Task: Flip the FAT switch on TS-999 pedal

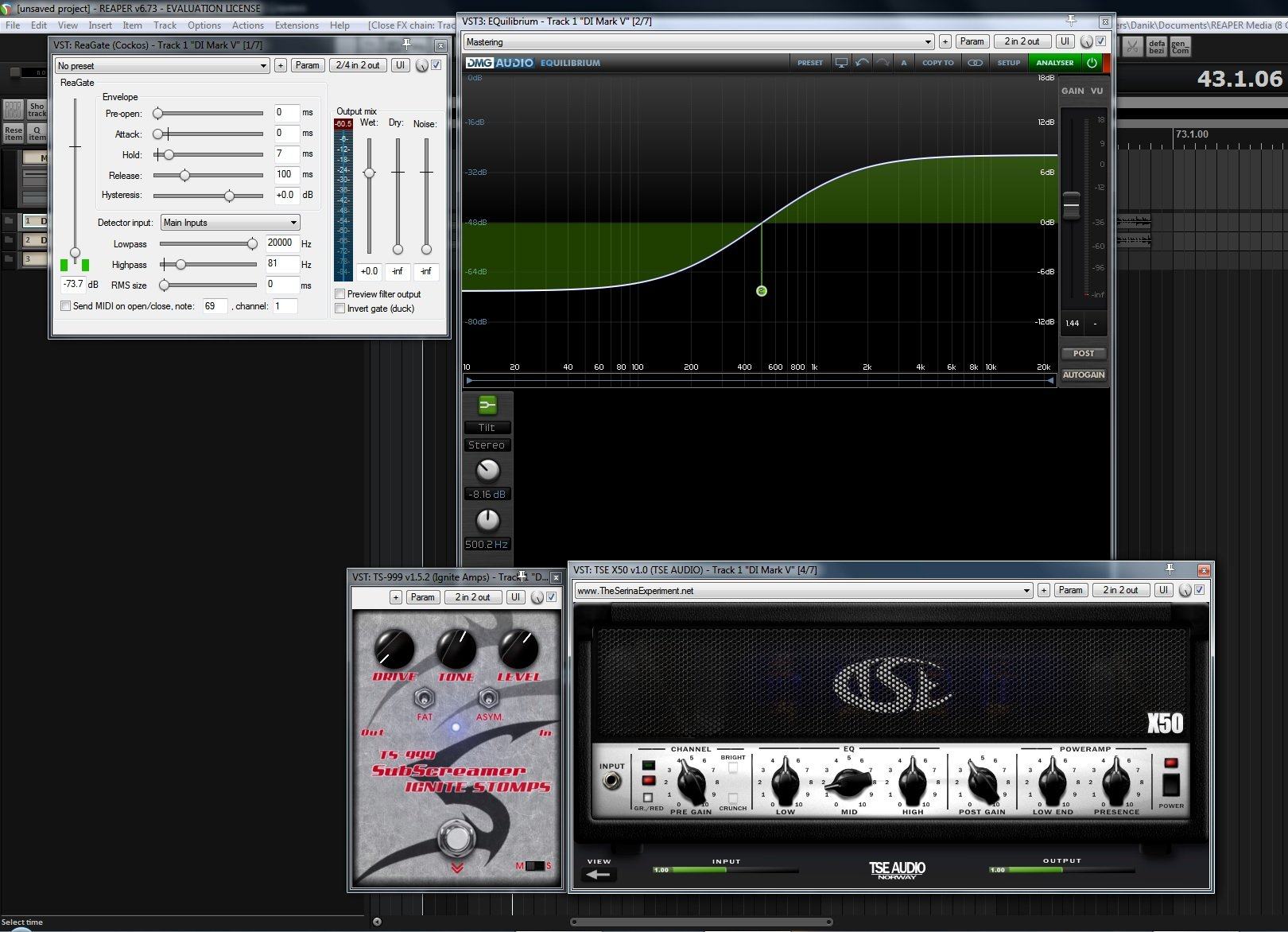Action: pos(425,699)
